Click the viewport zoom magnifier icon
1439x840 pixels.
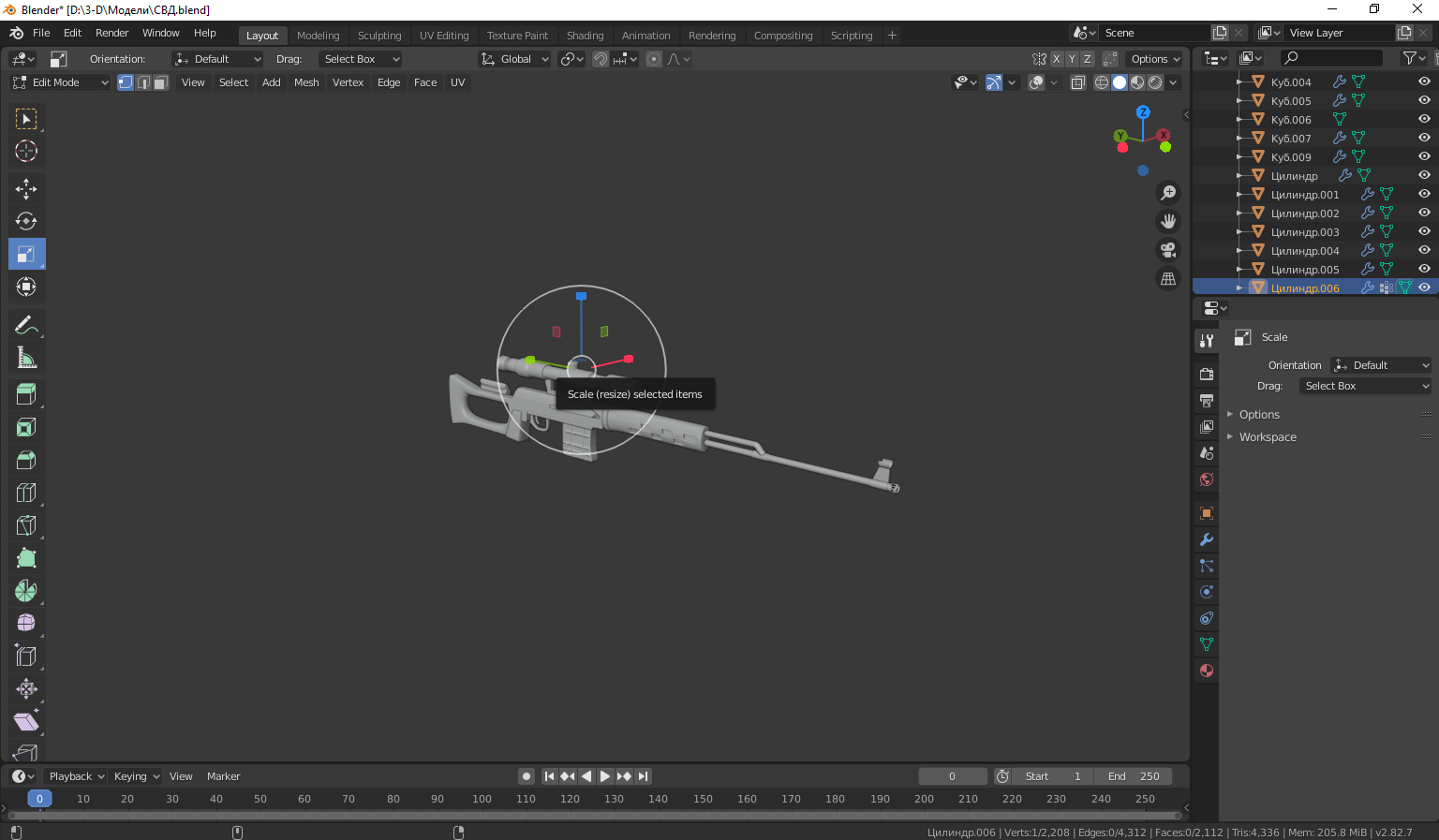[1168, 193]
